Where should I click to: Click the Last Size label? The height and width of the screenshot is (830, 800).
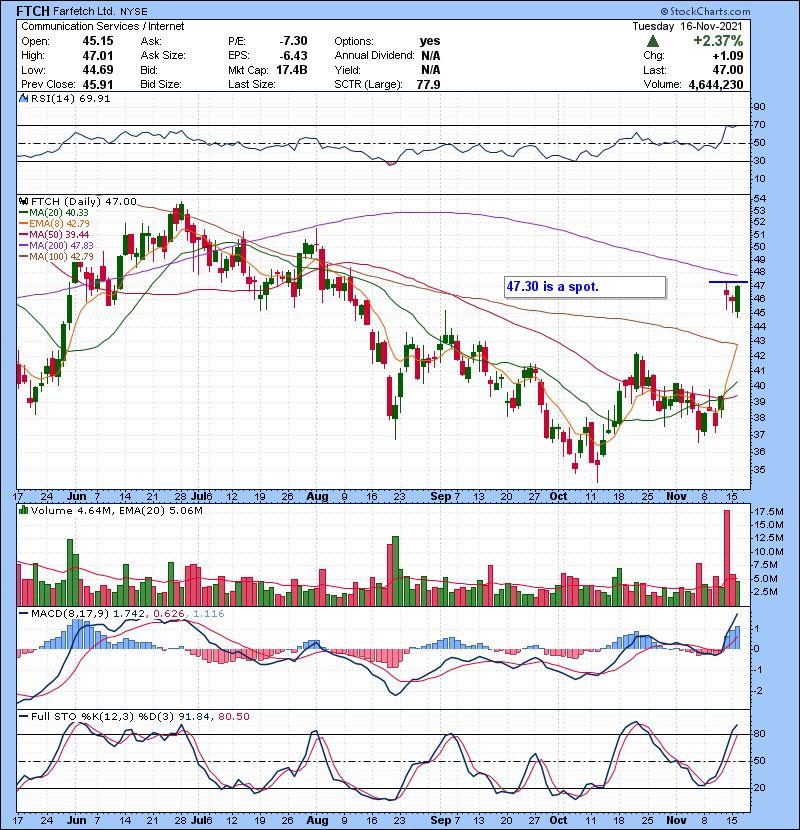[x=252, y=84]
